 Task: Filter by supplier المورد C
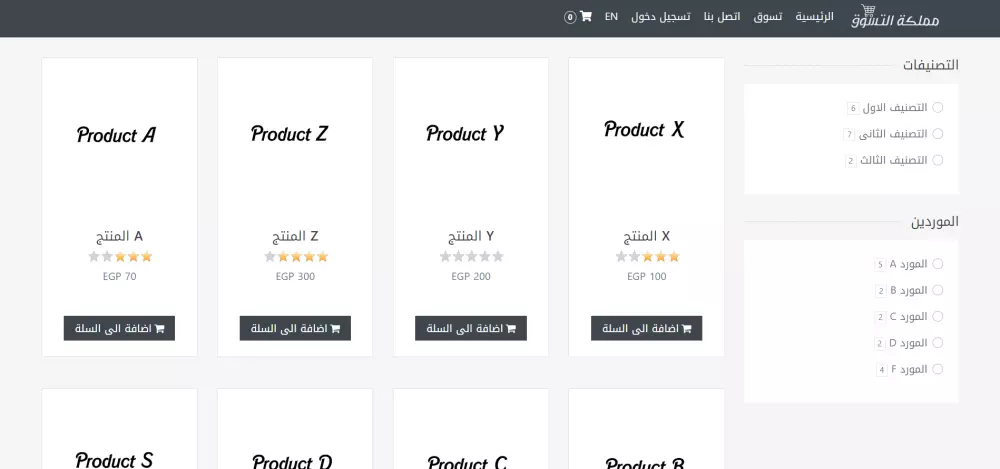click(x=938, y=316)
